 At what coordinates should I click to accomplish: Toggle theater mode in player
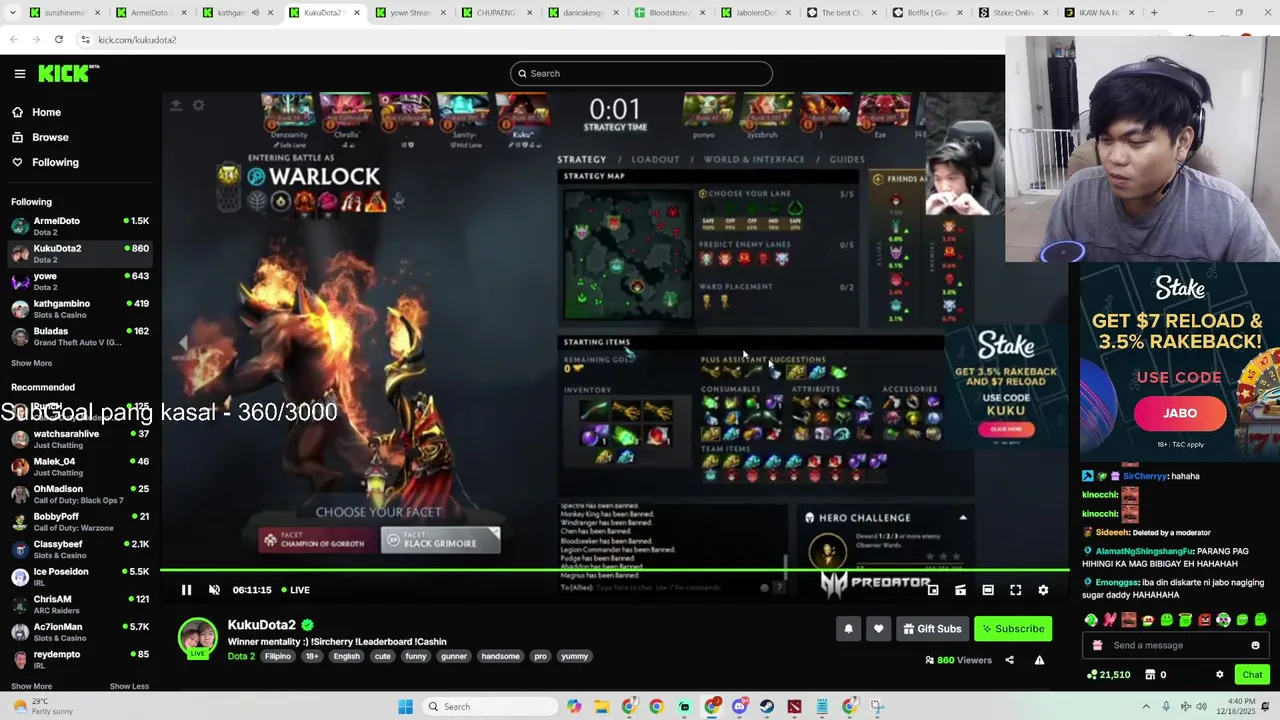[x=988, y=590]
